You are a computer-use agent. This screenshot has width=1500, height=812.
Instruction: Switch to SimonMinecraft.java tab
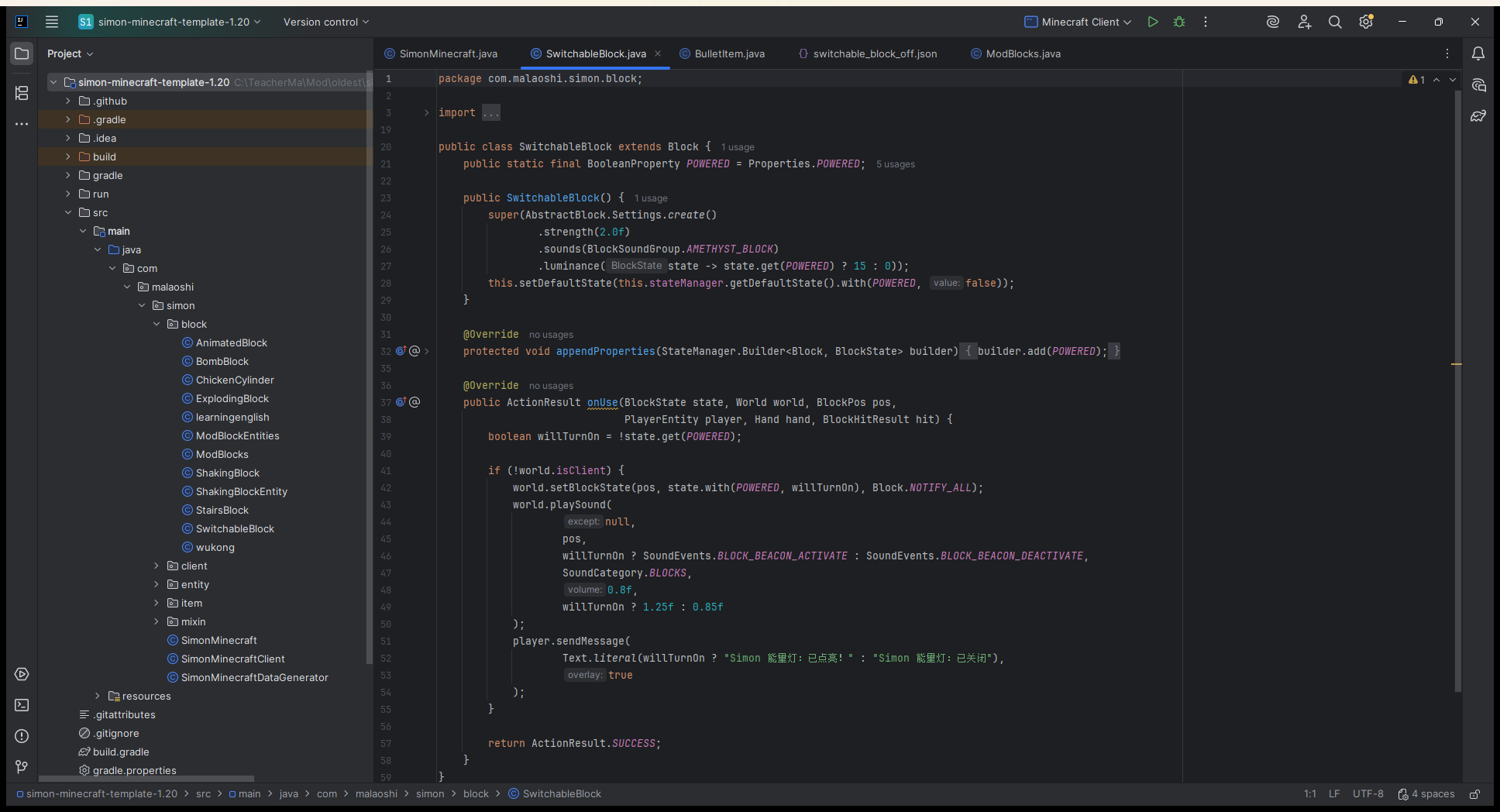441,53
